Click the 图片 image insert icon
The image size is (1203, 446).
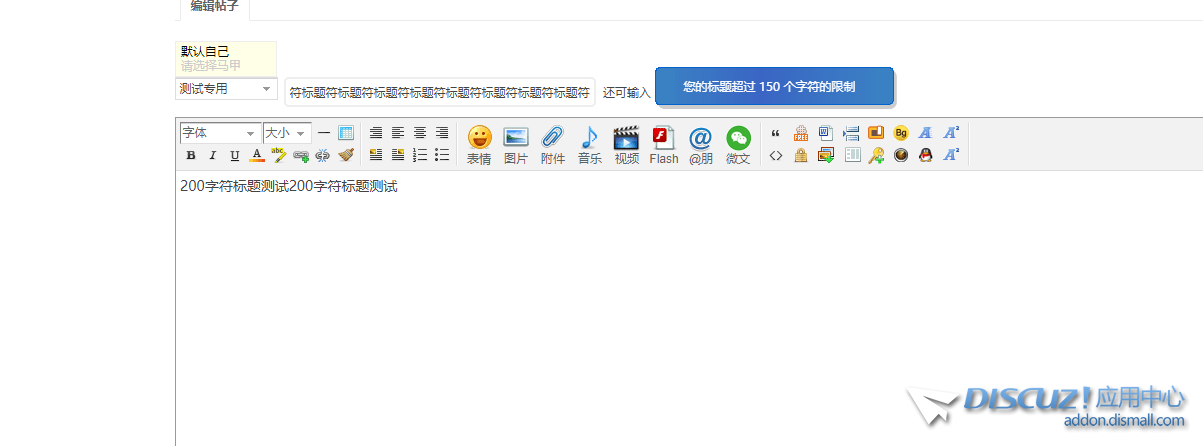point(516,144)
